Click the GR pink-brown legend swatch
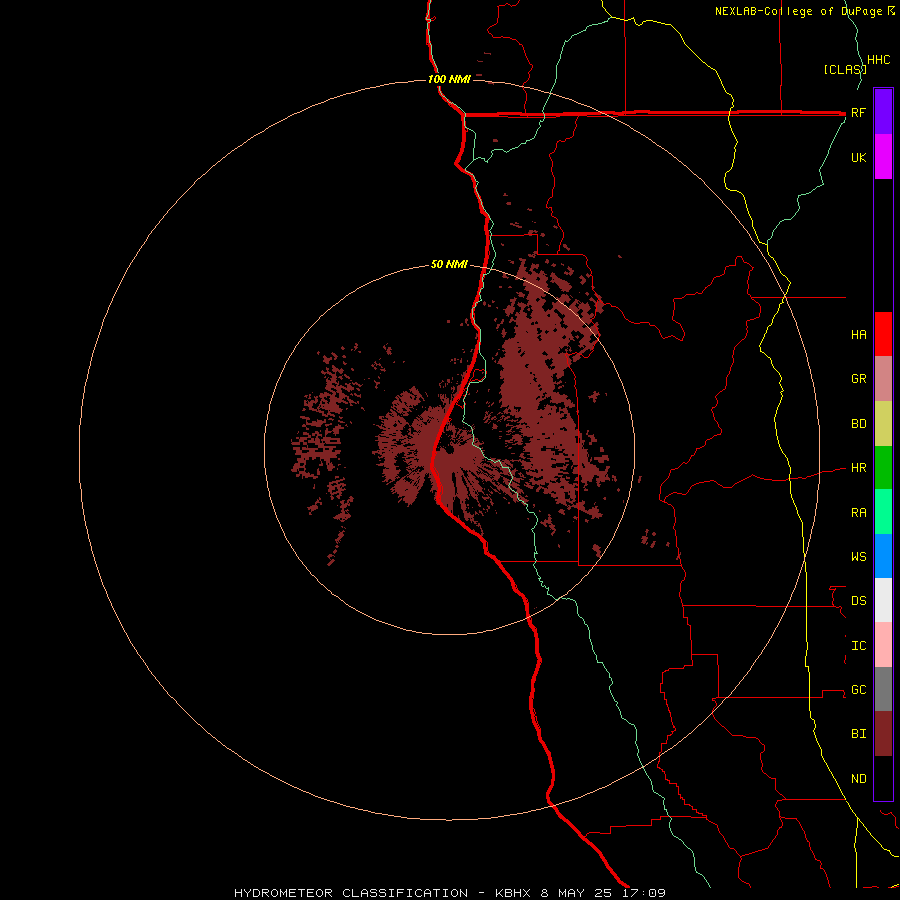 point(883,379)
